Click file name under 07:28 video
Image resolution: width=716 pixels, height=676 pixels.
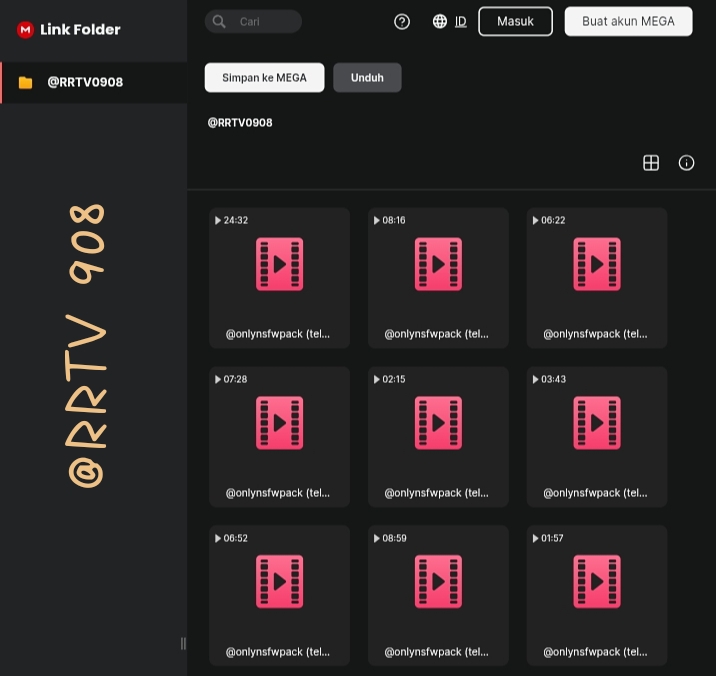click(278, 493)
